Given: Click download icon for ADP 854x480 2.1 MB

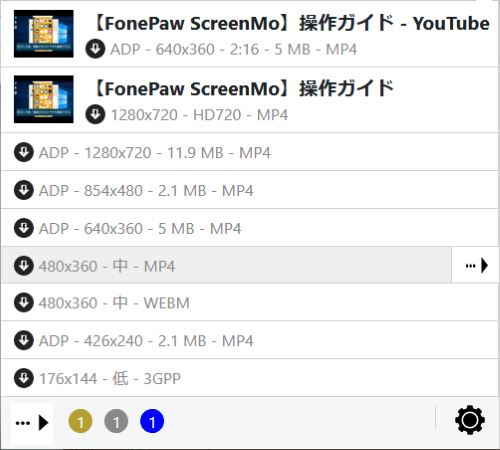Looking at the screenshot, I should (24, 190).
